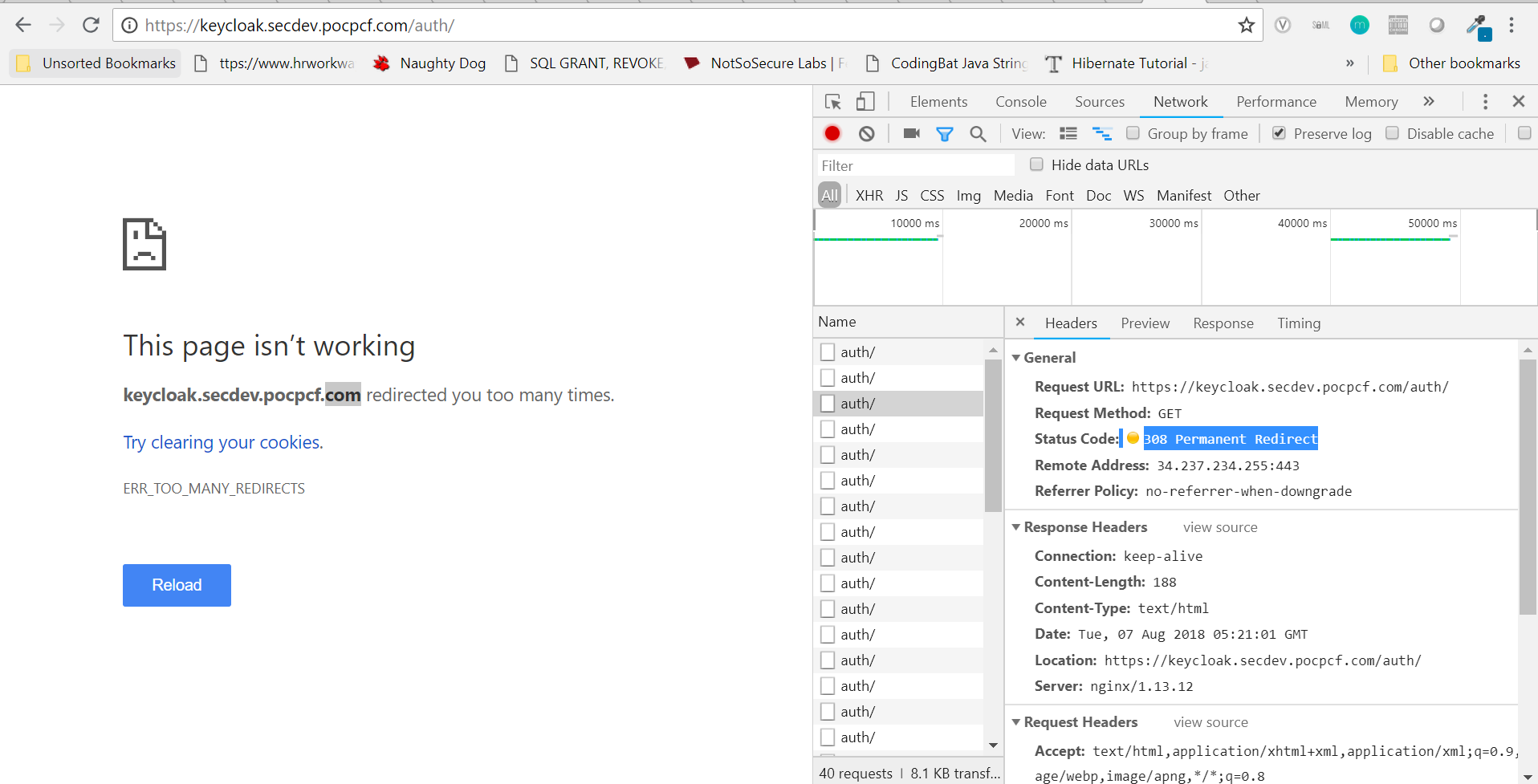Screen dimensions: 1538x784
Task: Open the ColorZilla eyedropper extension
Action: 1479,25
